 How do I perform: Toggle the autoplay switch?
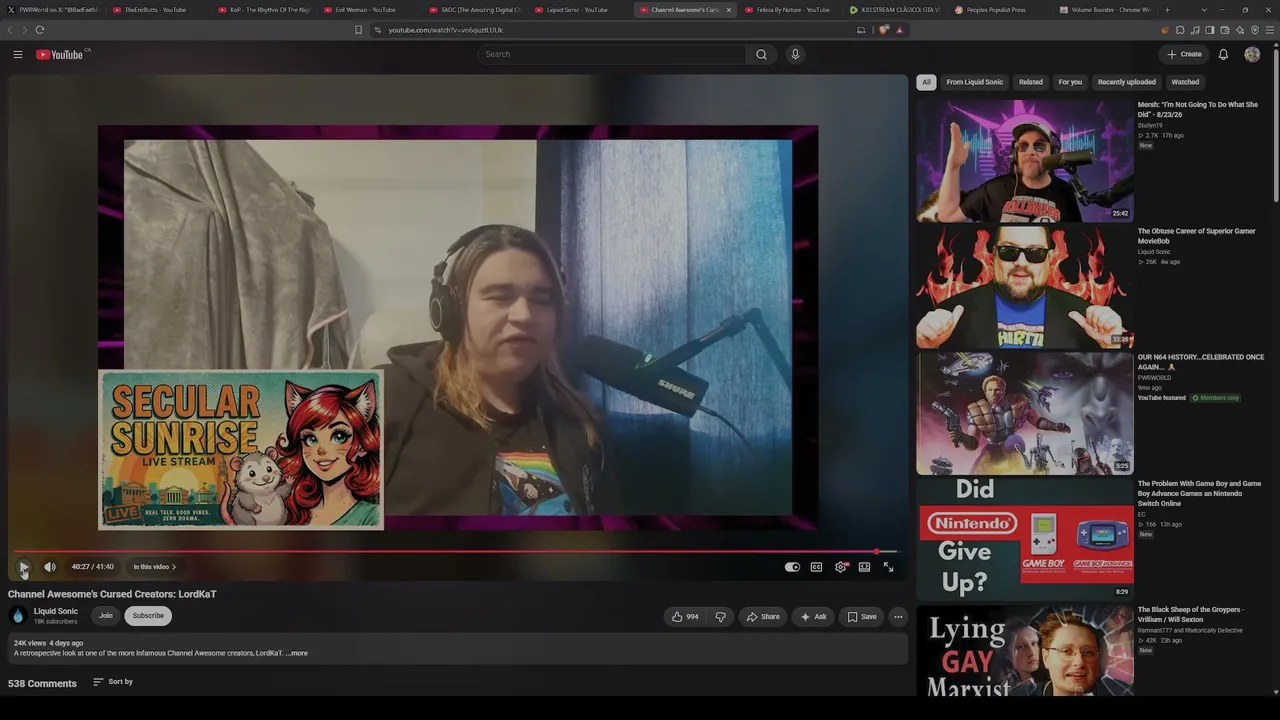[x=792, y=567]
